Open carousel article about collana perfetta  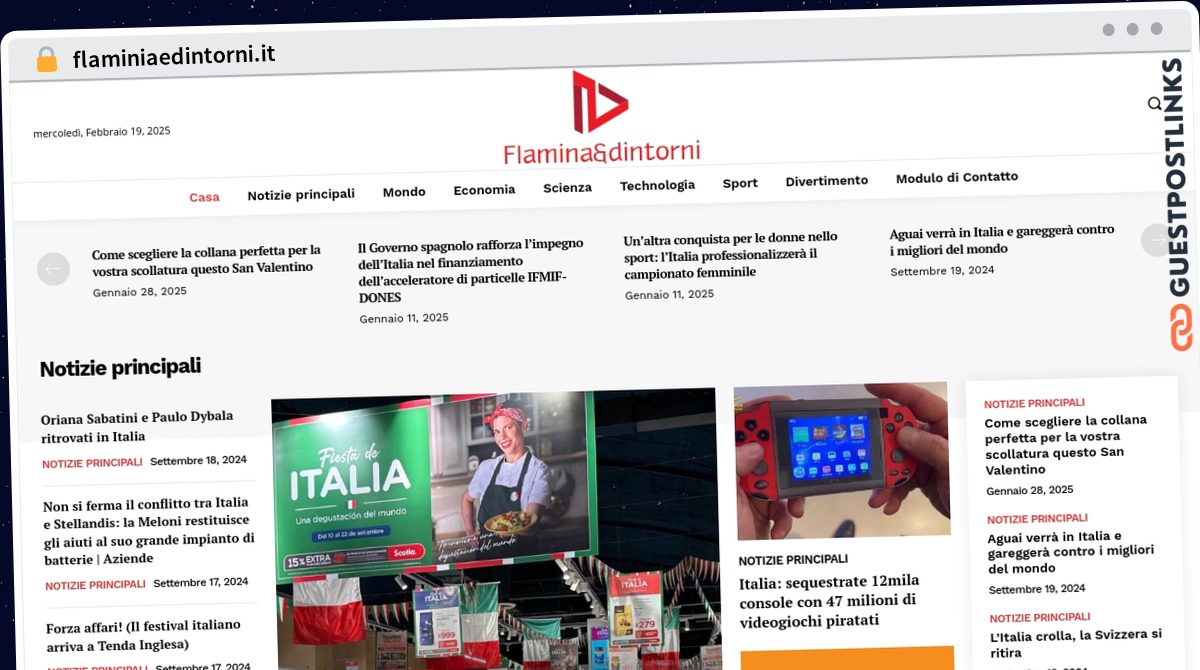(x=206, y=259)
